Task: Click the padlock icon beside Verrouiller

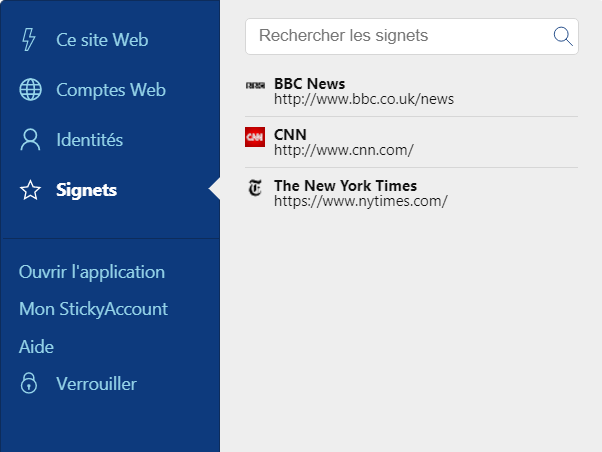Action: pyautogui.click(x=29, y=383)
